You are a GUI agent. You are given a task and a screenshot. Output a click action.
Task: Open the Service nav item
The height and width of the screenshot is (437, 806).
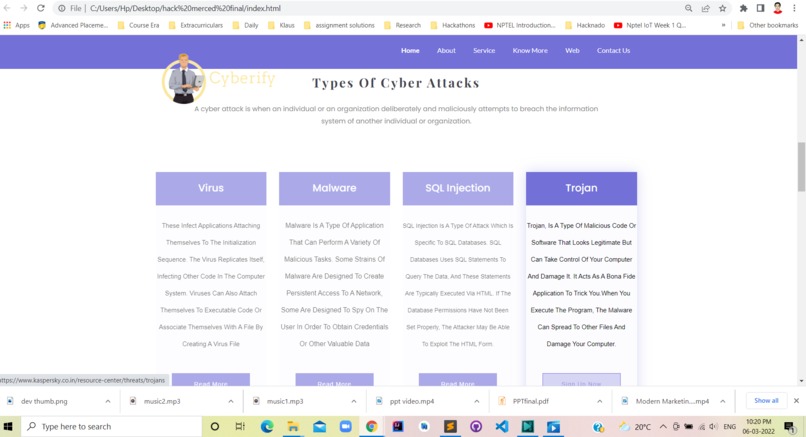click(484, 50)
